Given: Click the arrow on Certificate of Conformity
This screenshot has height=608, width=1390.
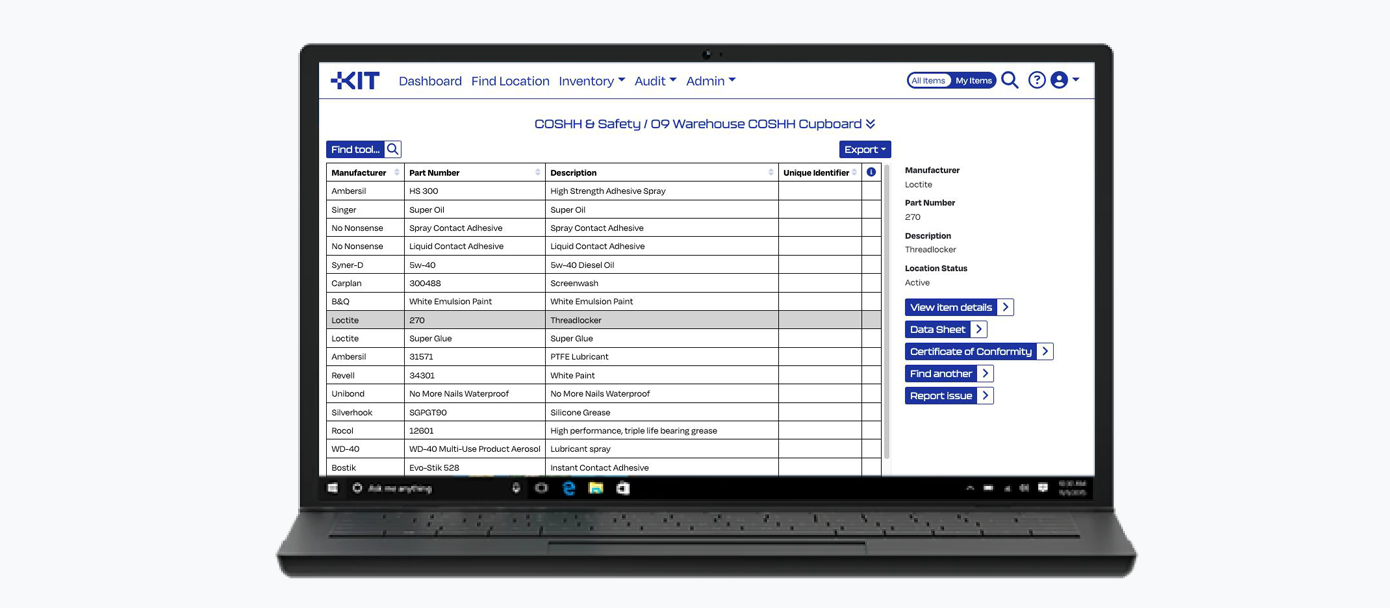Looking at the screenshot, I should [x=1045, y=351].
